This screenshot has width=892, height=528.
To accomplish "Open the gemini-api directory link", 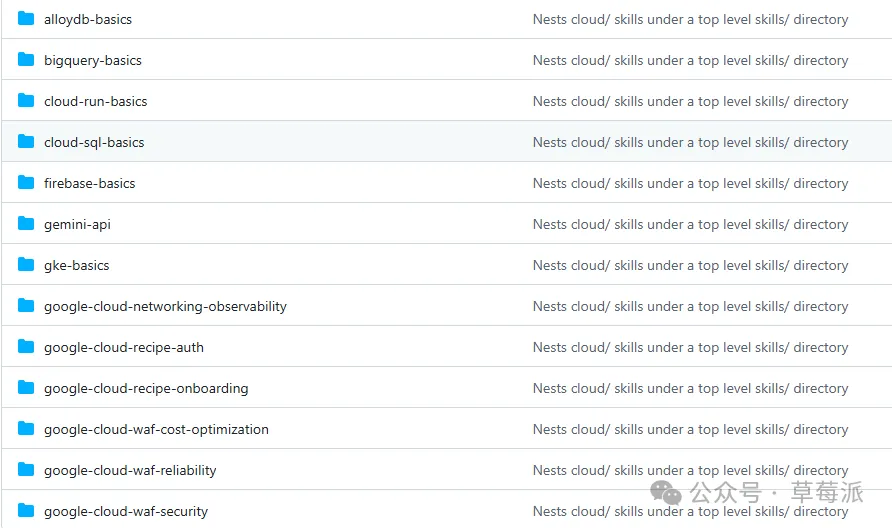I will (77, 224).
